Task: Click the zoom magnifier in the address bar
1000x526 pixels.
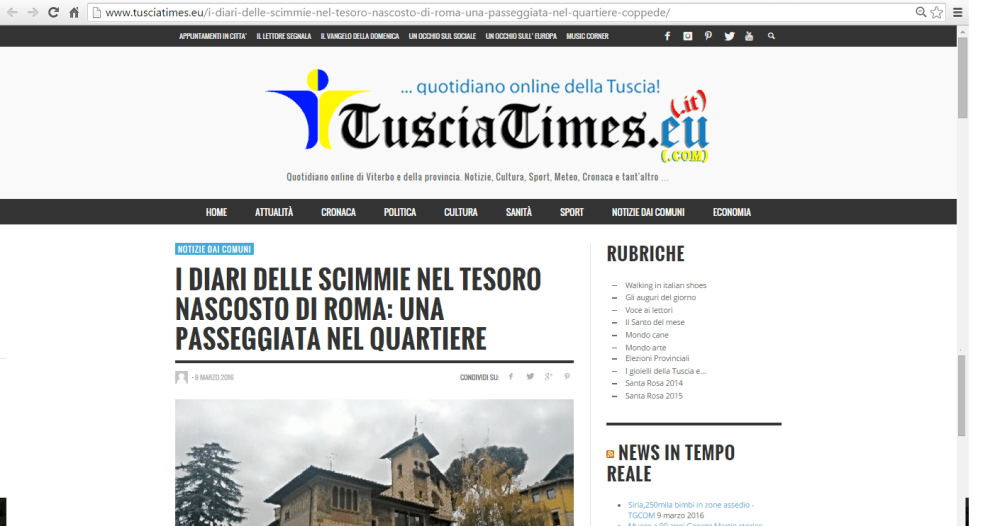Action: pos(920,12)
